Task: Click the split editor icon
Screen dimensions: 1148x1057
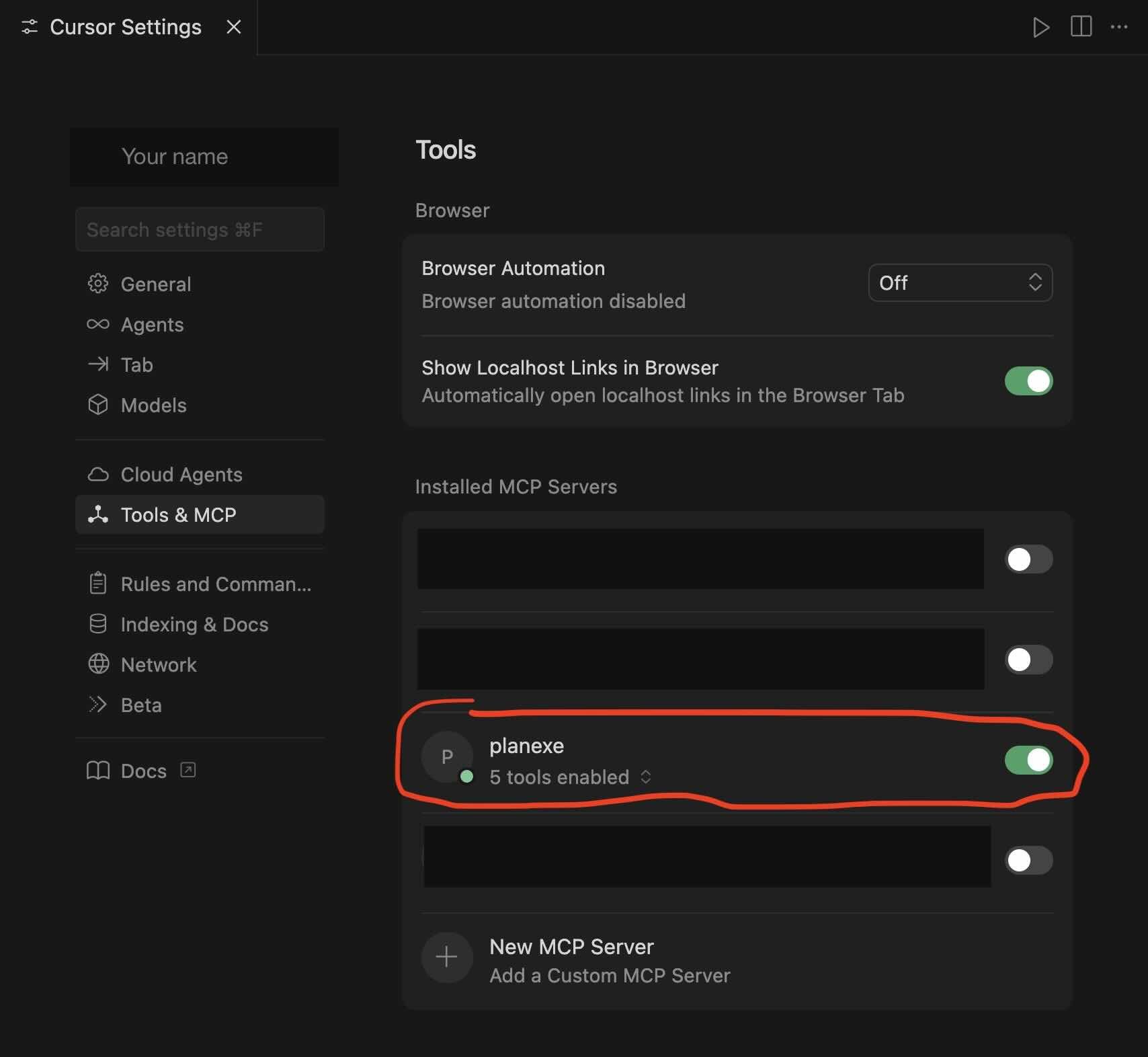Action: 1081,27
